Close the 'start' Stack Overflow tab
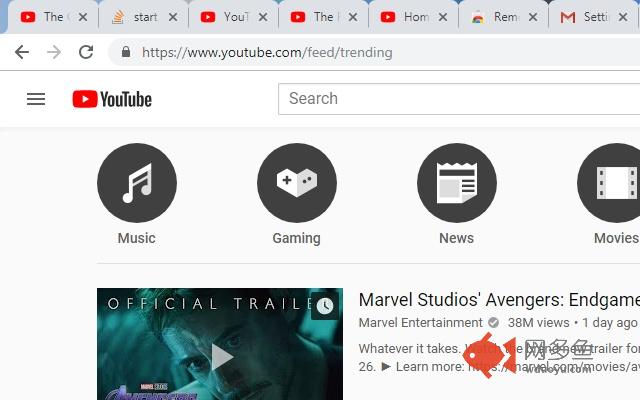This screenshot has width=640, height=400. click(173, 17)
